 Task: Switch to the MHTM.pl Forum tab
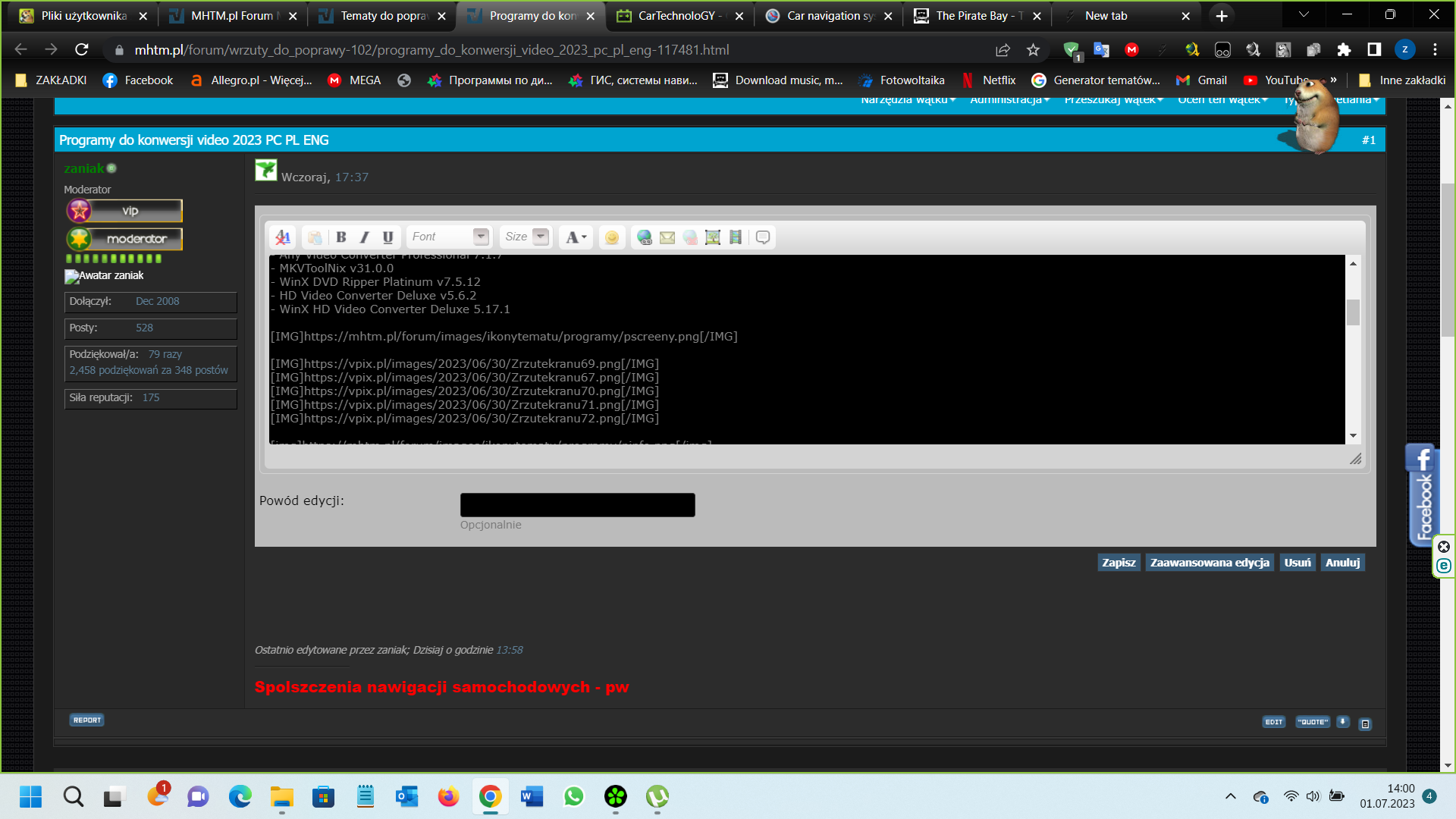point(232,16)
